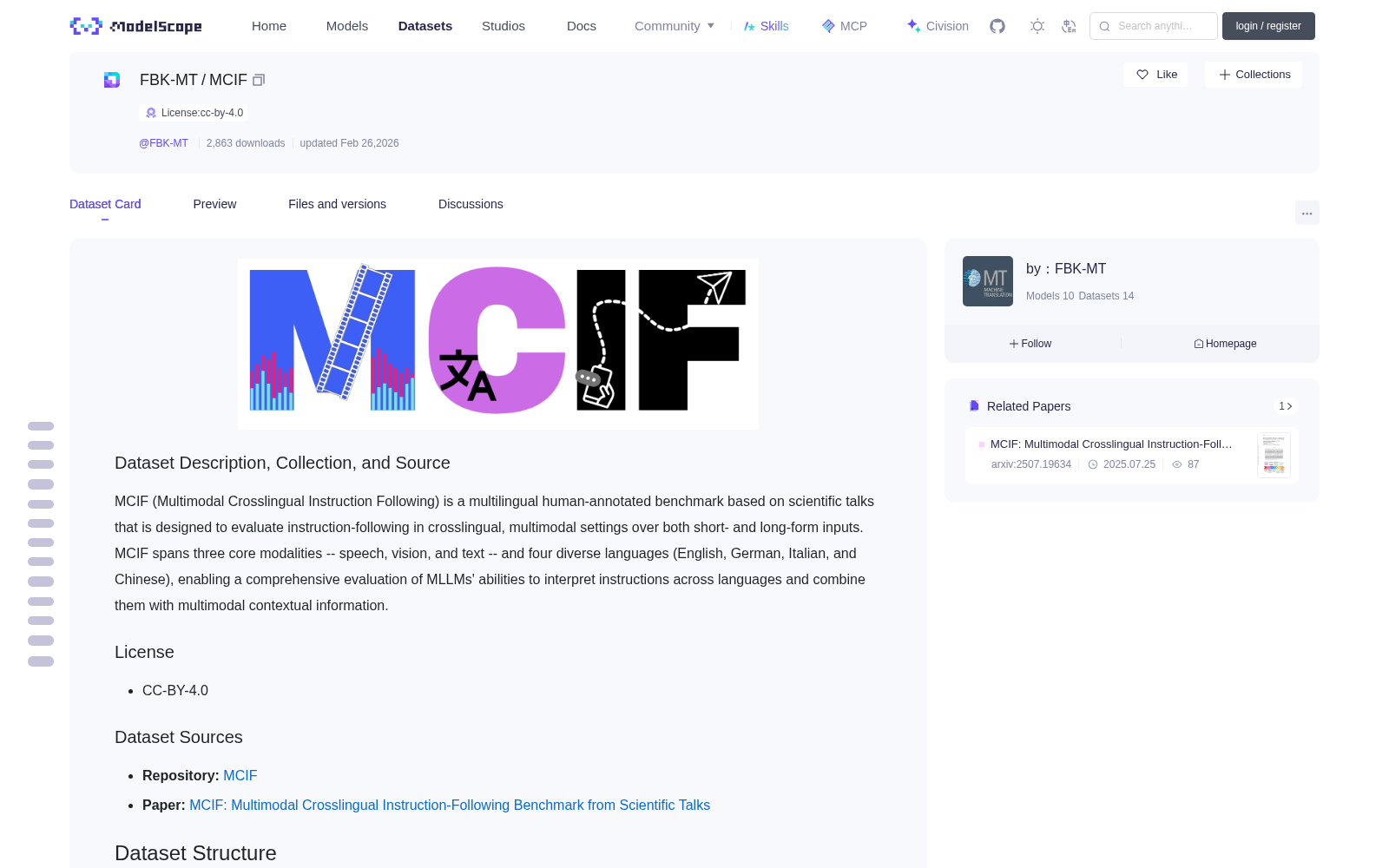Open the Files and versions tab
This screenshot has height=868, width=1389.
pyautogui.click(x=337, y=204)
